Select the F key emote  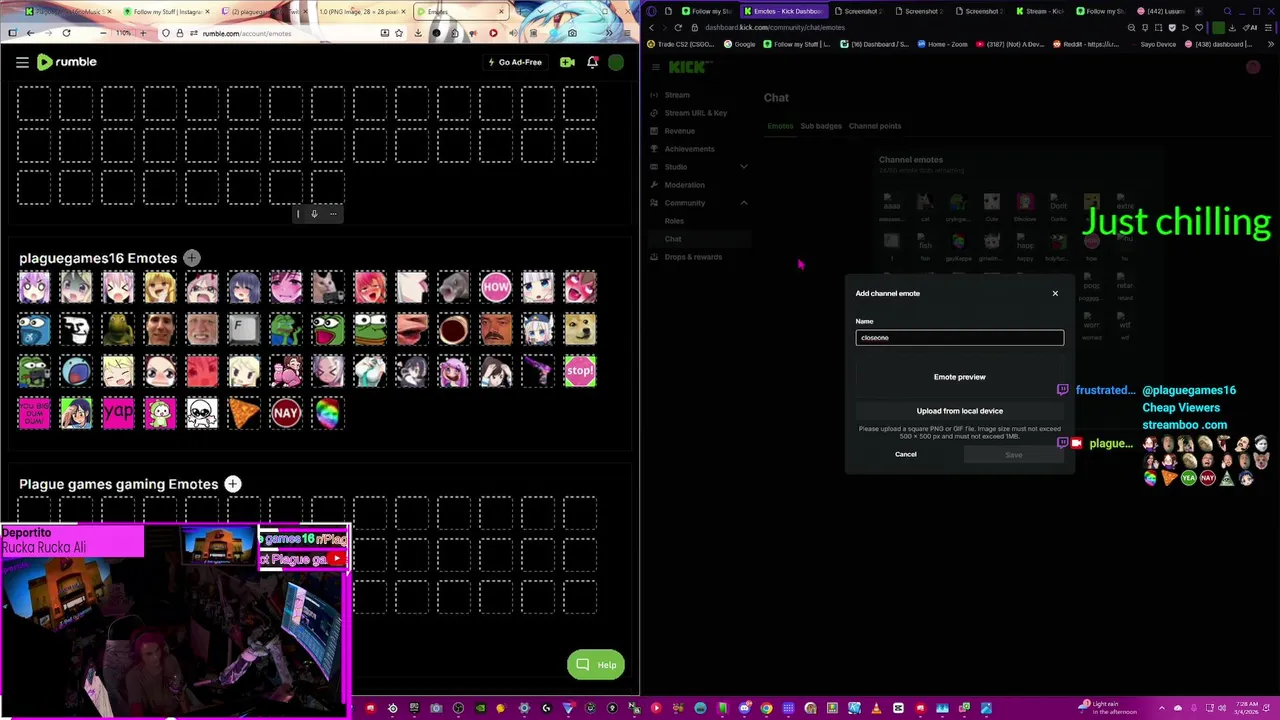click(244, 329)
